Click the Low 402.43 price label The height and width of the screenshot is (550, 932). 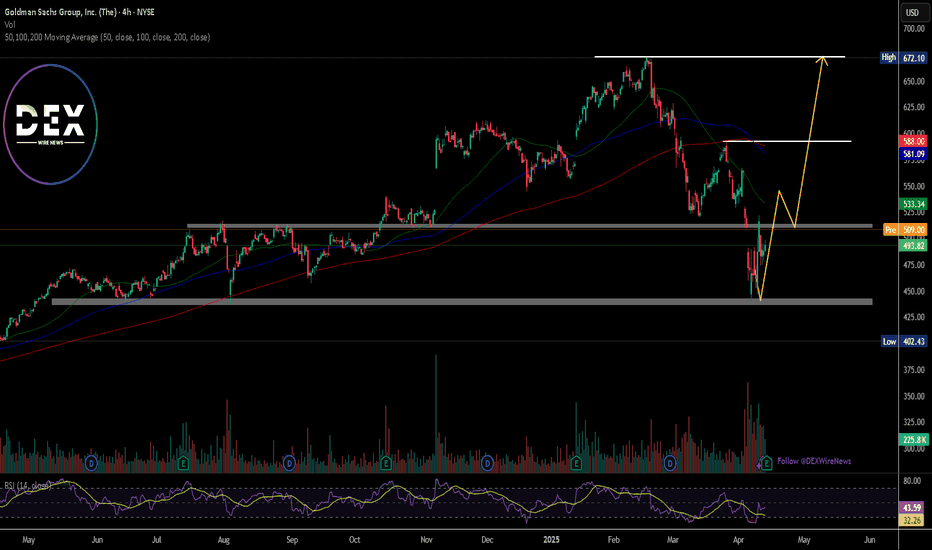pos(903,341)
